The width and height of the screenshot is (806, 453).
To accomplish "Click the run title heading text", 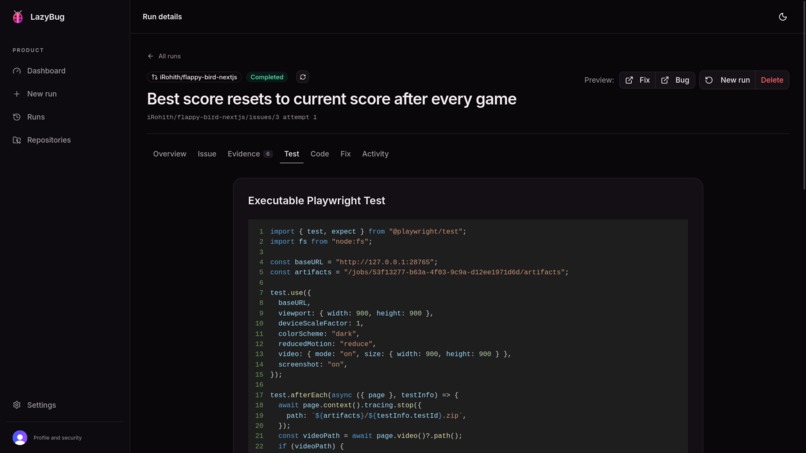I will click(x=332, y=99).
